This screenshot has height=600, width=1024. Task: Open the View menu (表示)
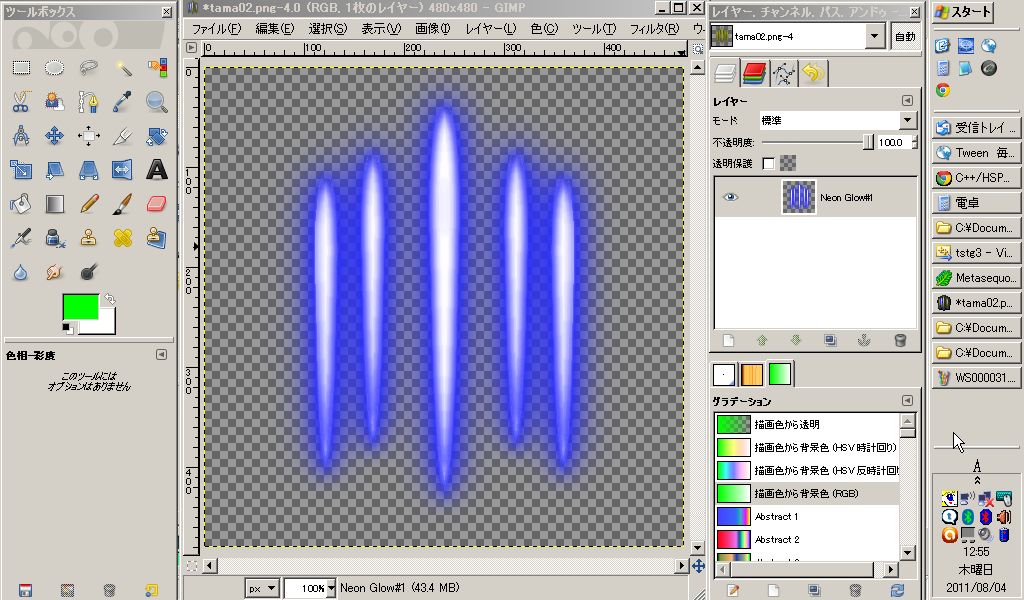(381, 29)
